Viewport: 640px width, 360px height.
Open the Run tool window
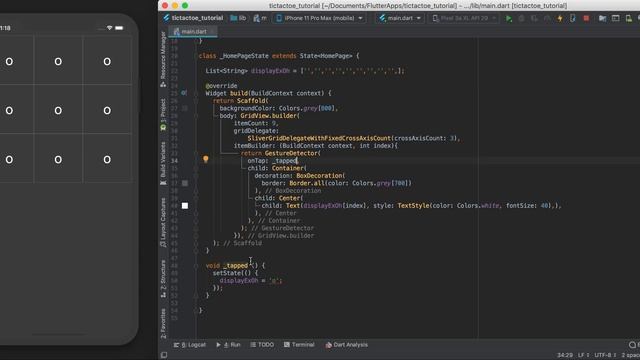pos(229,345)
